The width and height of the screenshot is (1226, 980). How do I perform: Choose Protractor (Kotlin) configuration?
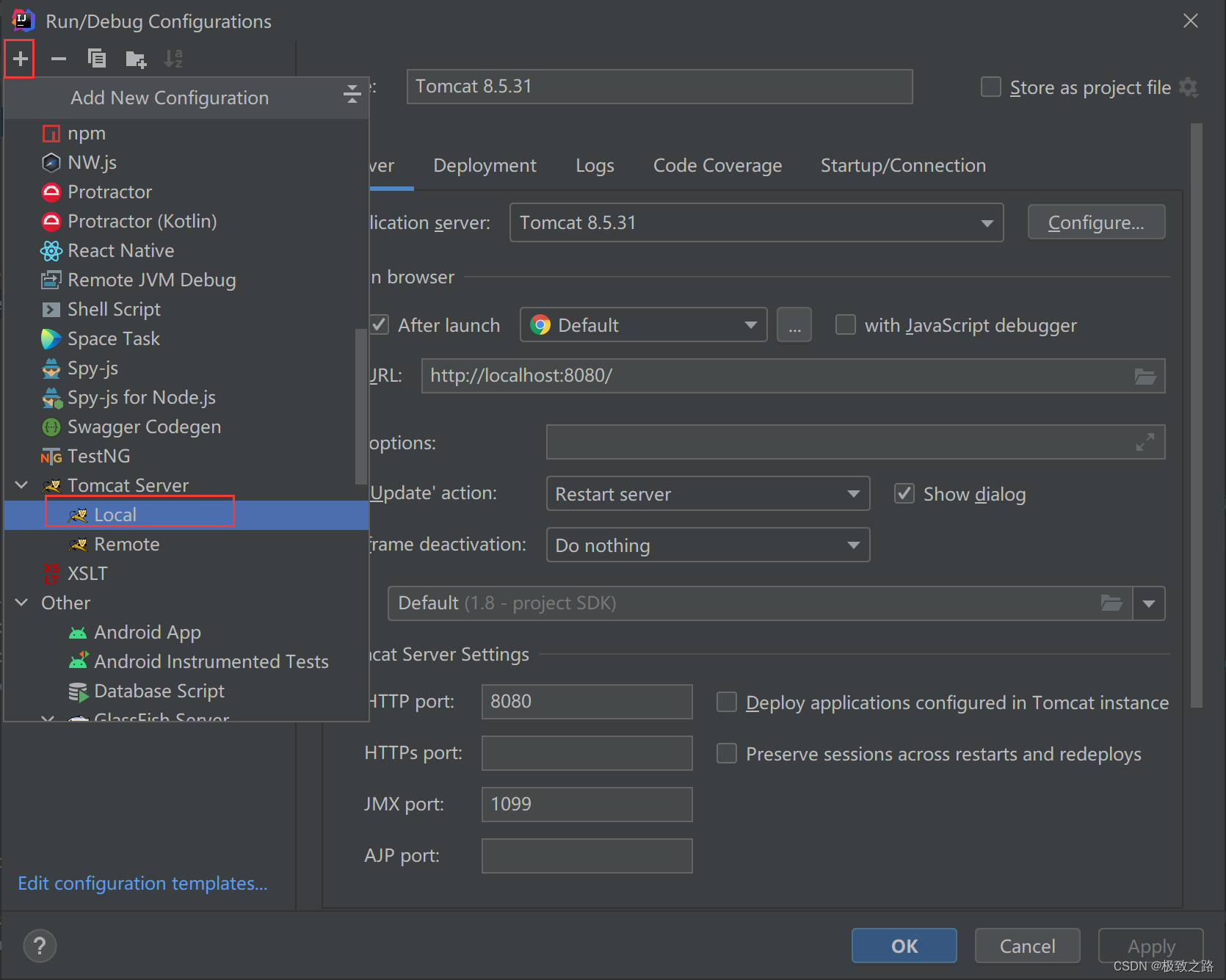click(186, 222)
